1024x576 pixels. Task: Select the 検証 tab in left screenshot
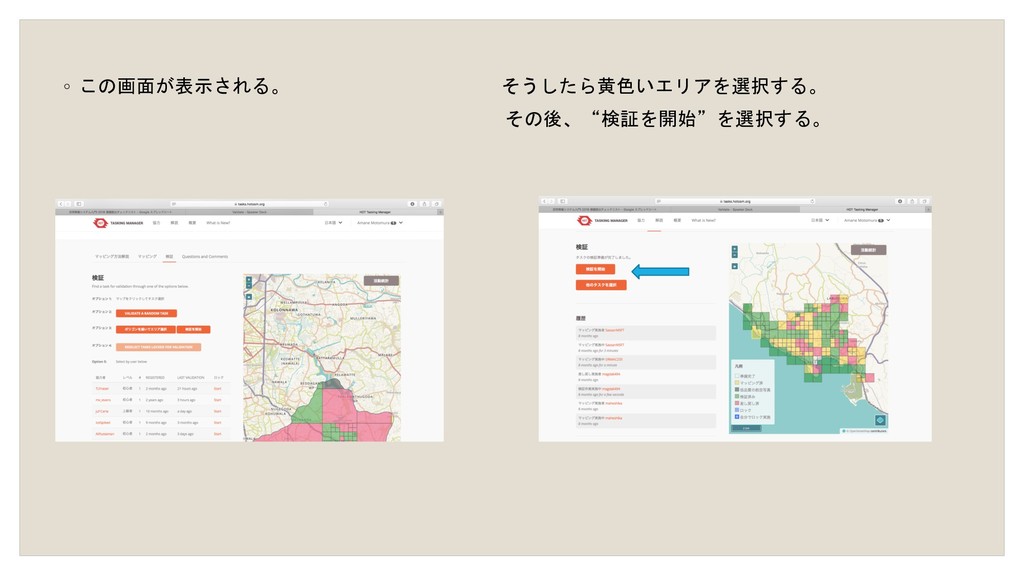click(x=169, y=257)
